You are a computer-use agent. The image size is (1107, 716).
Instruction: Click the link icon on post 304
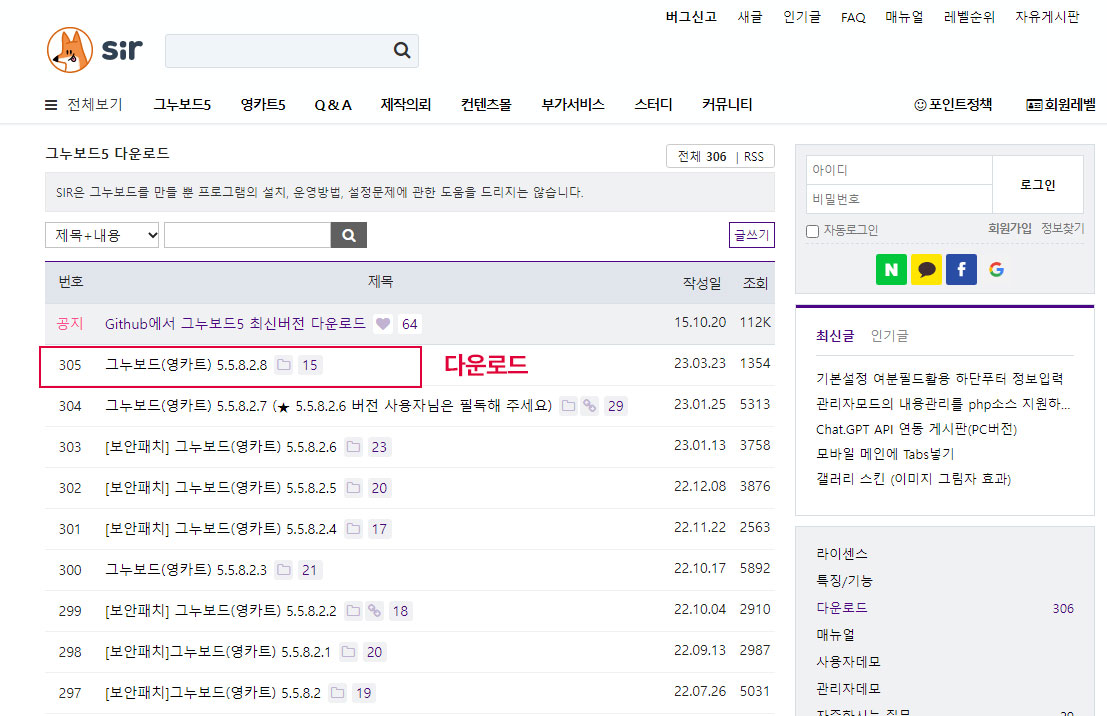pos(590,405)
